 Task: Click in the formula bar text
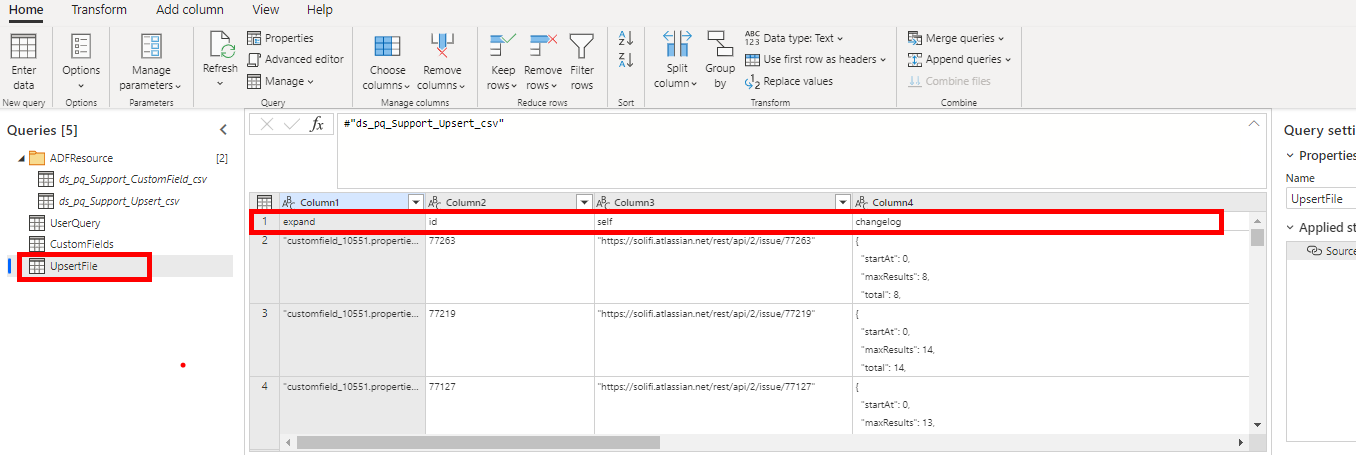pyautogui.click(x=423, y=123)
